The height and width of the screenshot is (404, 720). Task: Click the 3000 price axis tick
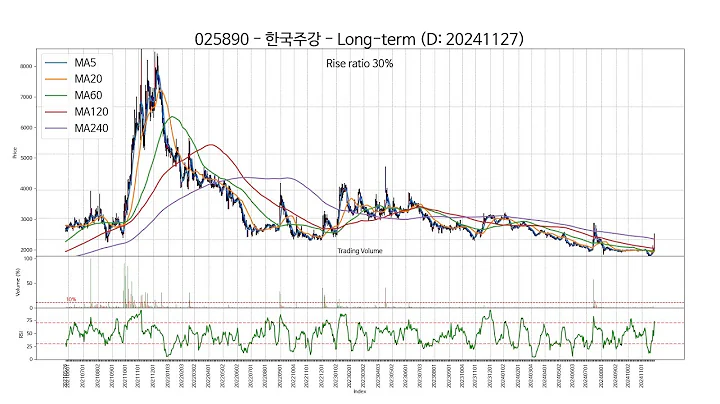[26, 219]
